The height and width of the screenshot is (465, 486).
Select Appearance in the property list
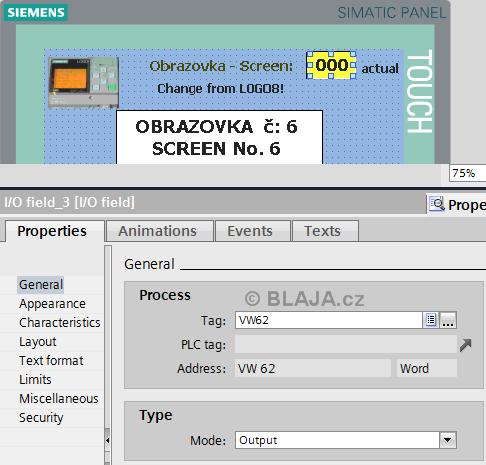click(52, 304)
